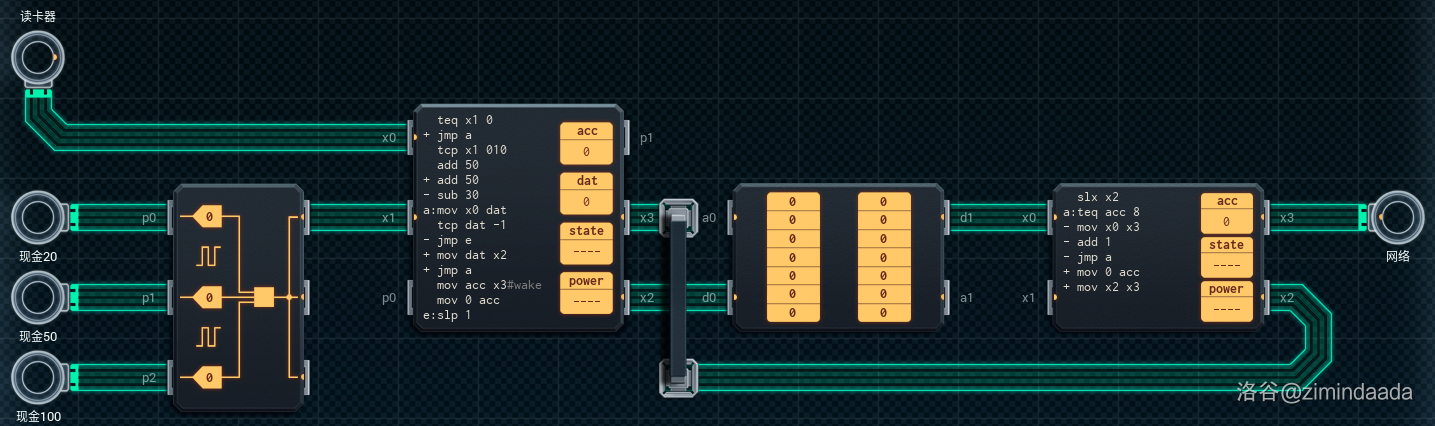
Task: Click the square junction node in logic chip
Action: pos(264,297)
